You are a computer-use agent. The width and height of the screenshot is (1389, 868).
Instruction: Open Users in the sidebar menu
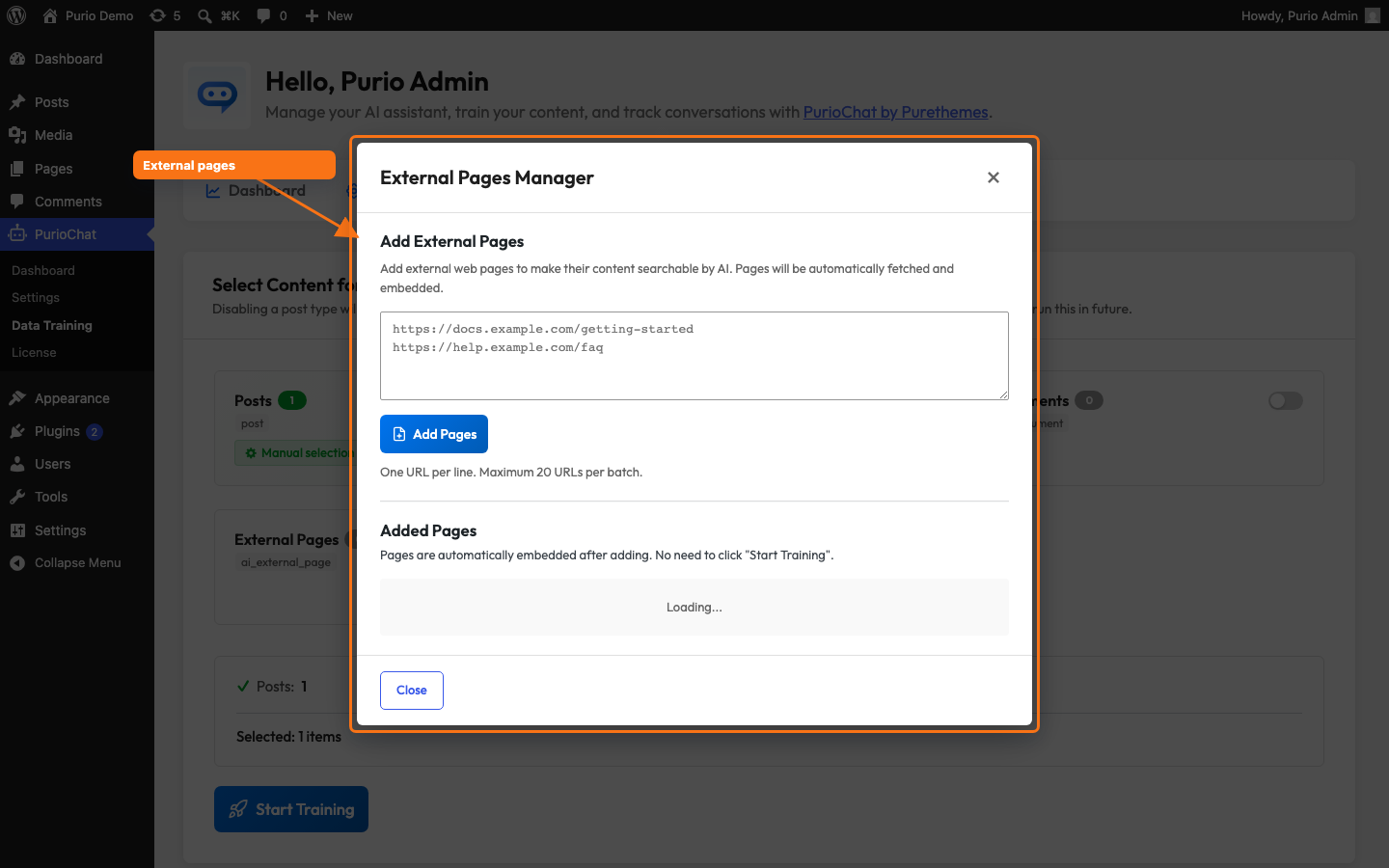[77, 464]
